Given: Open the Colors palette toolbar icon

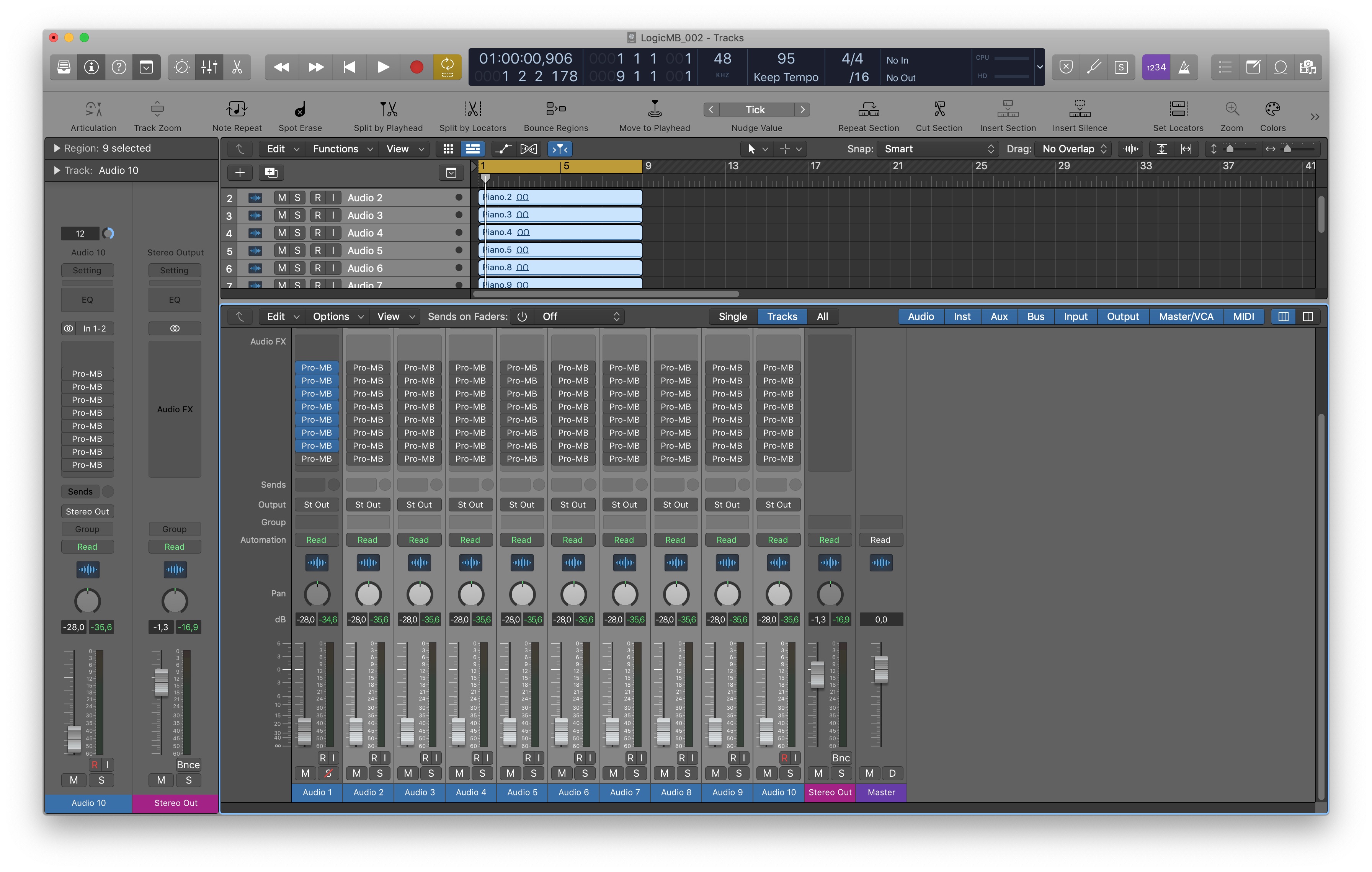Looking at the screenshot, I should (x=1272, y=108).
